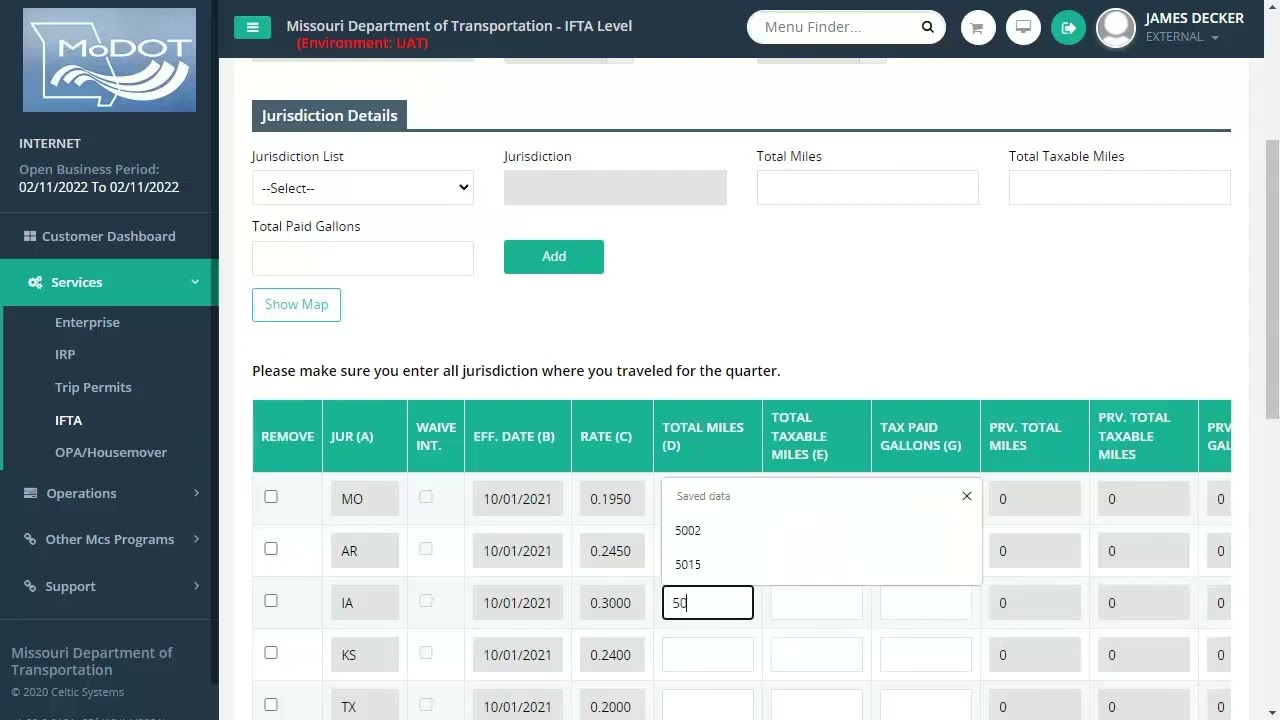Select IFTA in the sidebar
1280x720 pixels.
point(68,421)
